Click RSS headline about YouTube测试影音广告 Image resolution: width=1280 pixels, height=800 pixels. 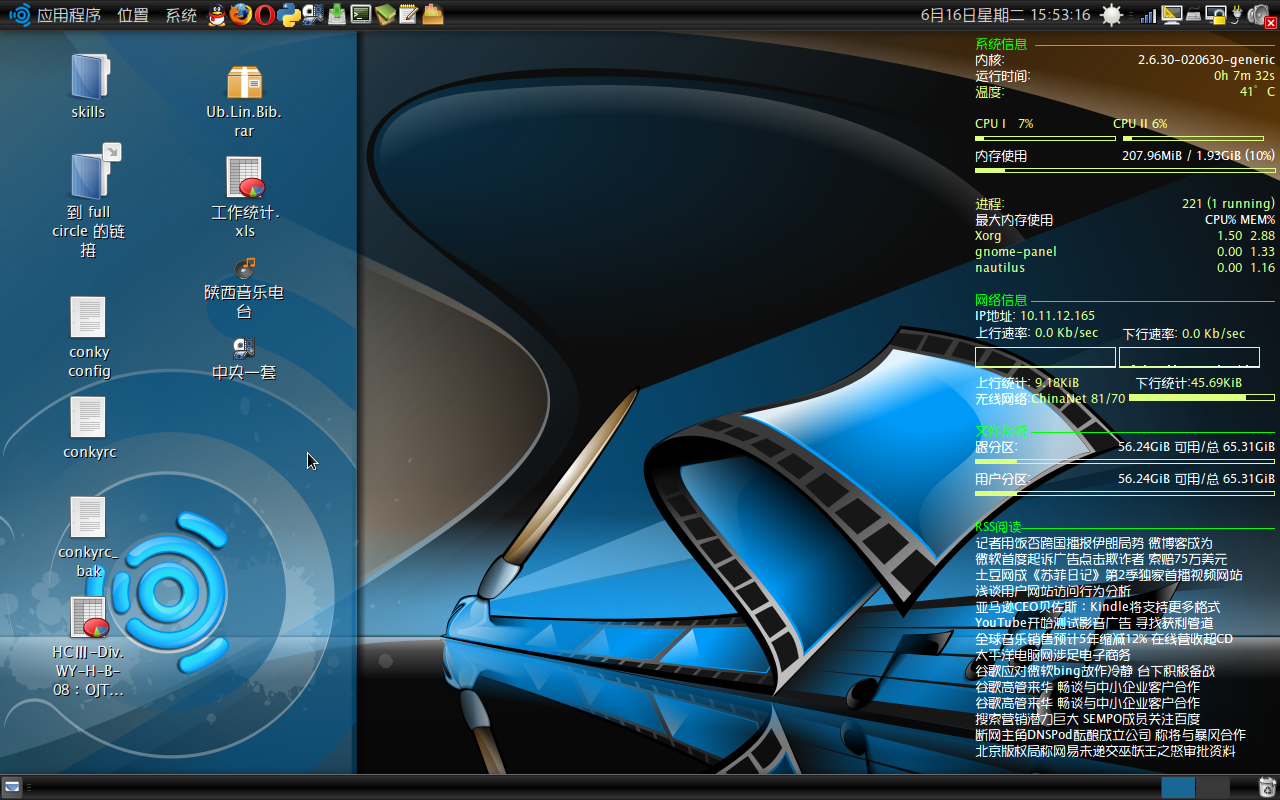(1095, 623)
